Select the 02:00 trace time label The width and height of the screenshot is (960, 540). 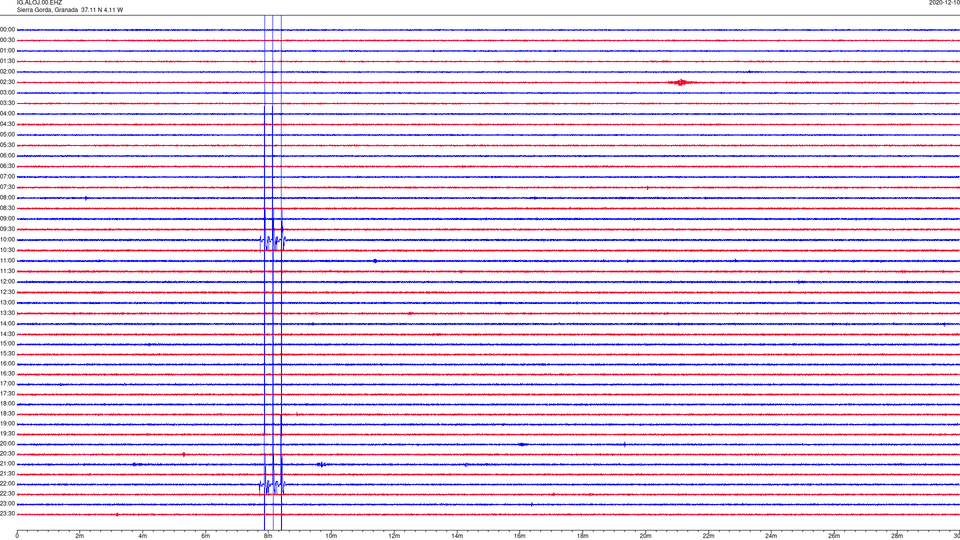7,72
